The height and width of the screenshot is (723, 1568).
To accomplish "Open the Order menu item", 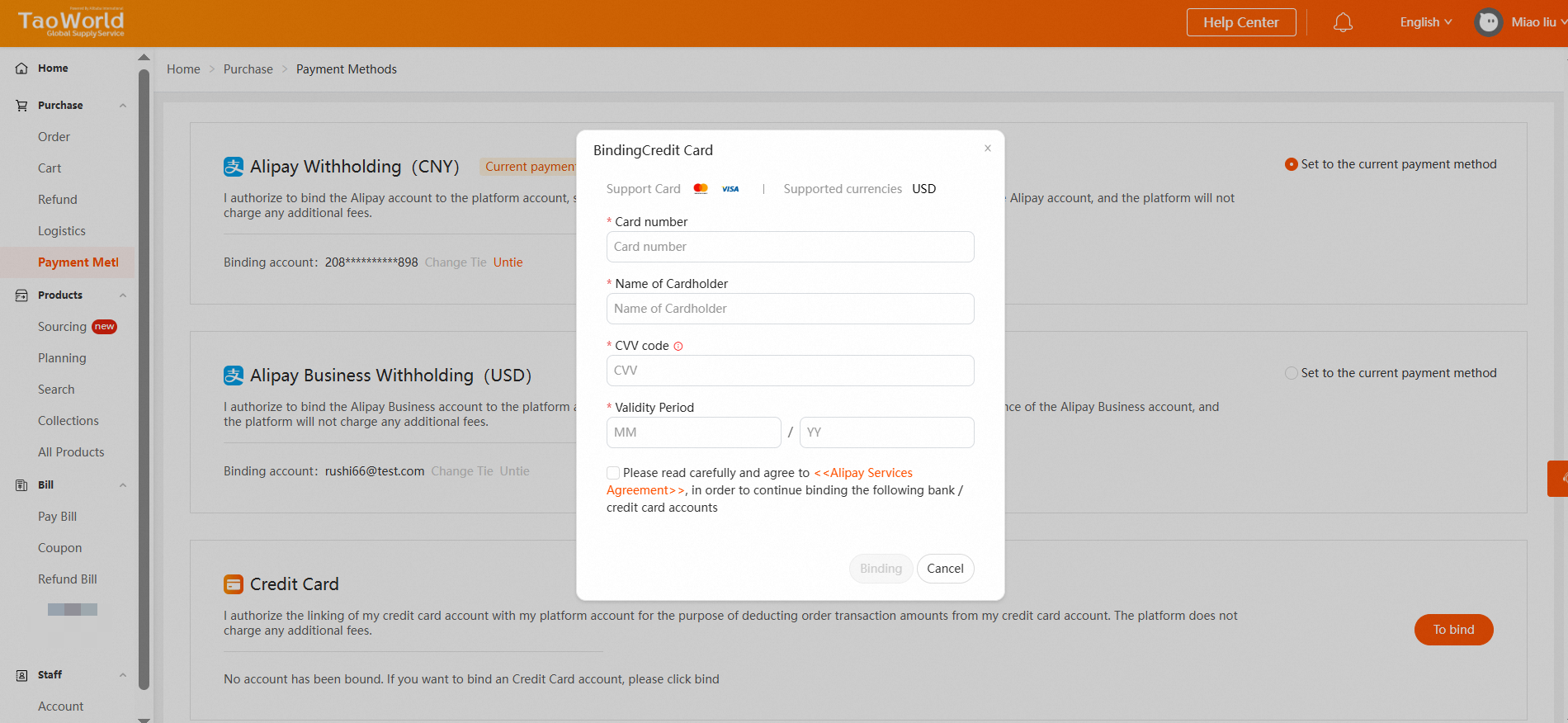I will click(x=54, y=137).
